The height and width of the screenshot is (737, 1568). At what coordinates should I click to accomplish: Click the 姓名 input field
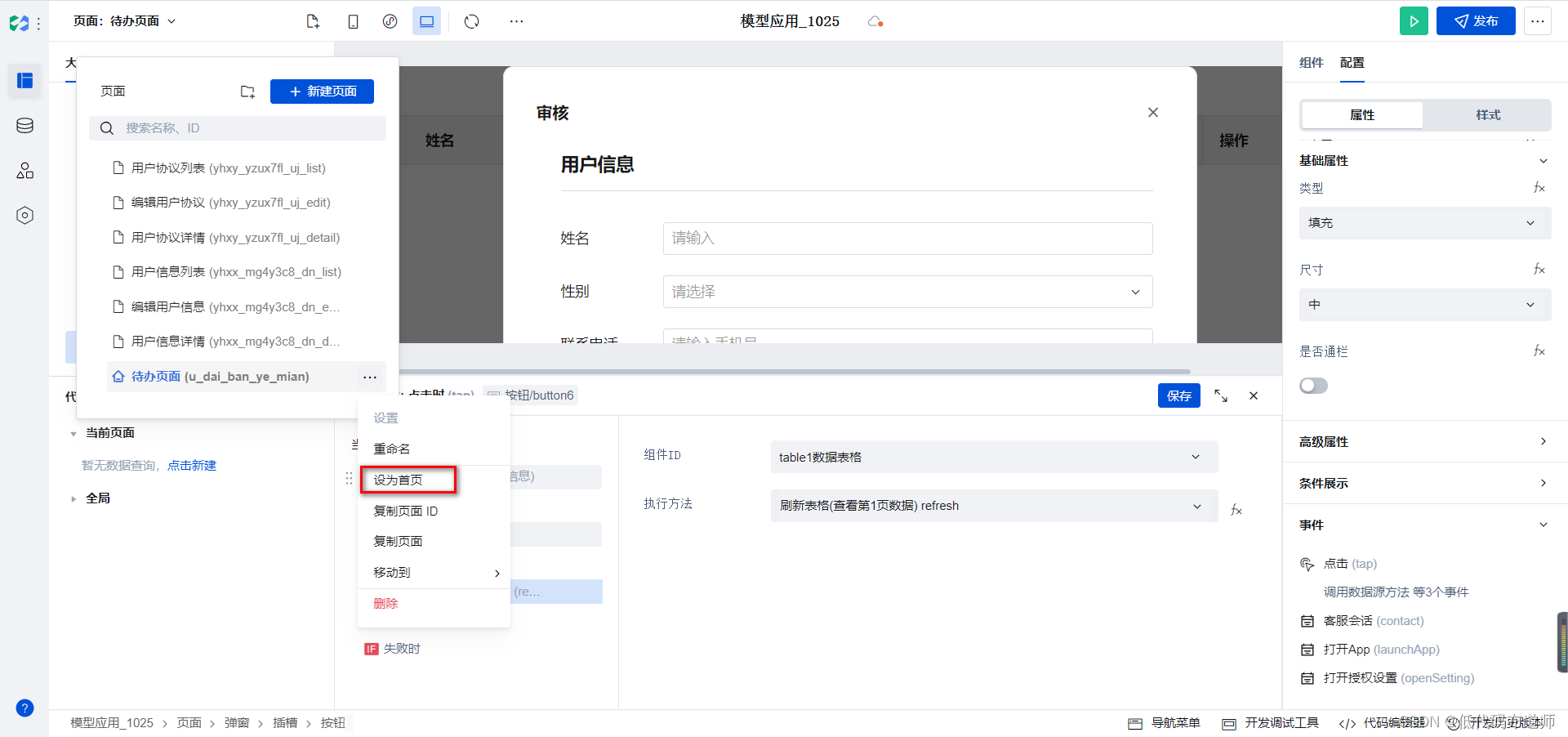[x=907, y=239]
